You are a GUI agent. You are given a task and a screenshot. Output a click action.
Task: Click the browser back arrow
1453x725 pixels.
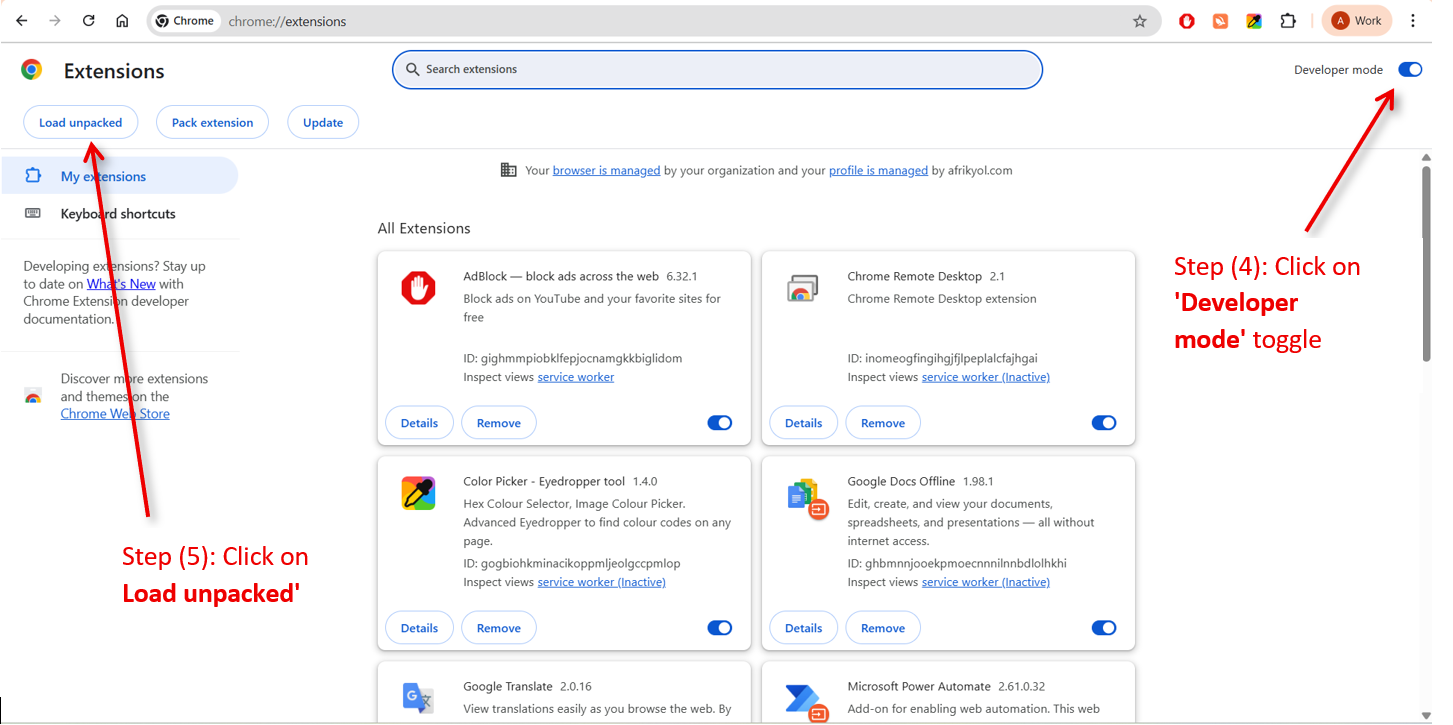pos(22,21)
